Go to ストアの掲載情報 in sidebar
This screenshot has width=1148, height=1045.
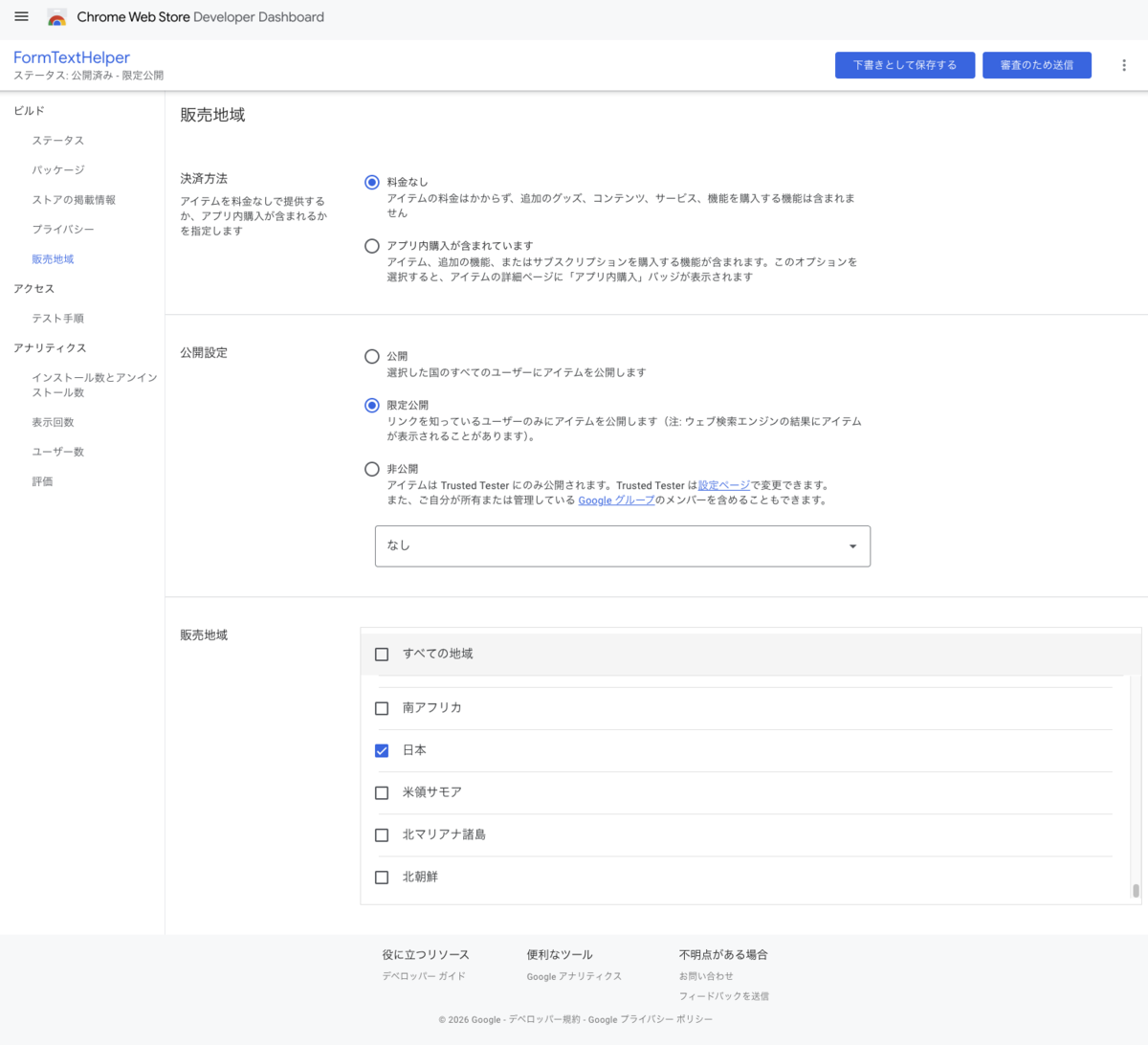pos(74,200)
